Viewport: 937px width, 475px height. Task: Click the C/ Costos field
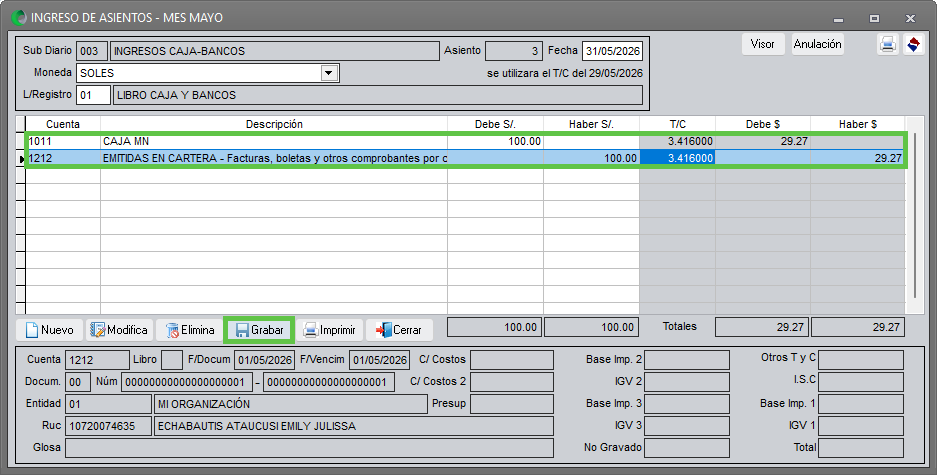click(512, 360)
